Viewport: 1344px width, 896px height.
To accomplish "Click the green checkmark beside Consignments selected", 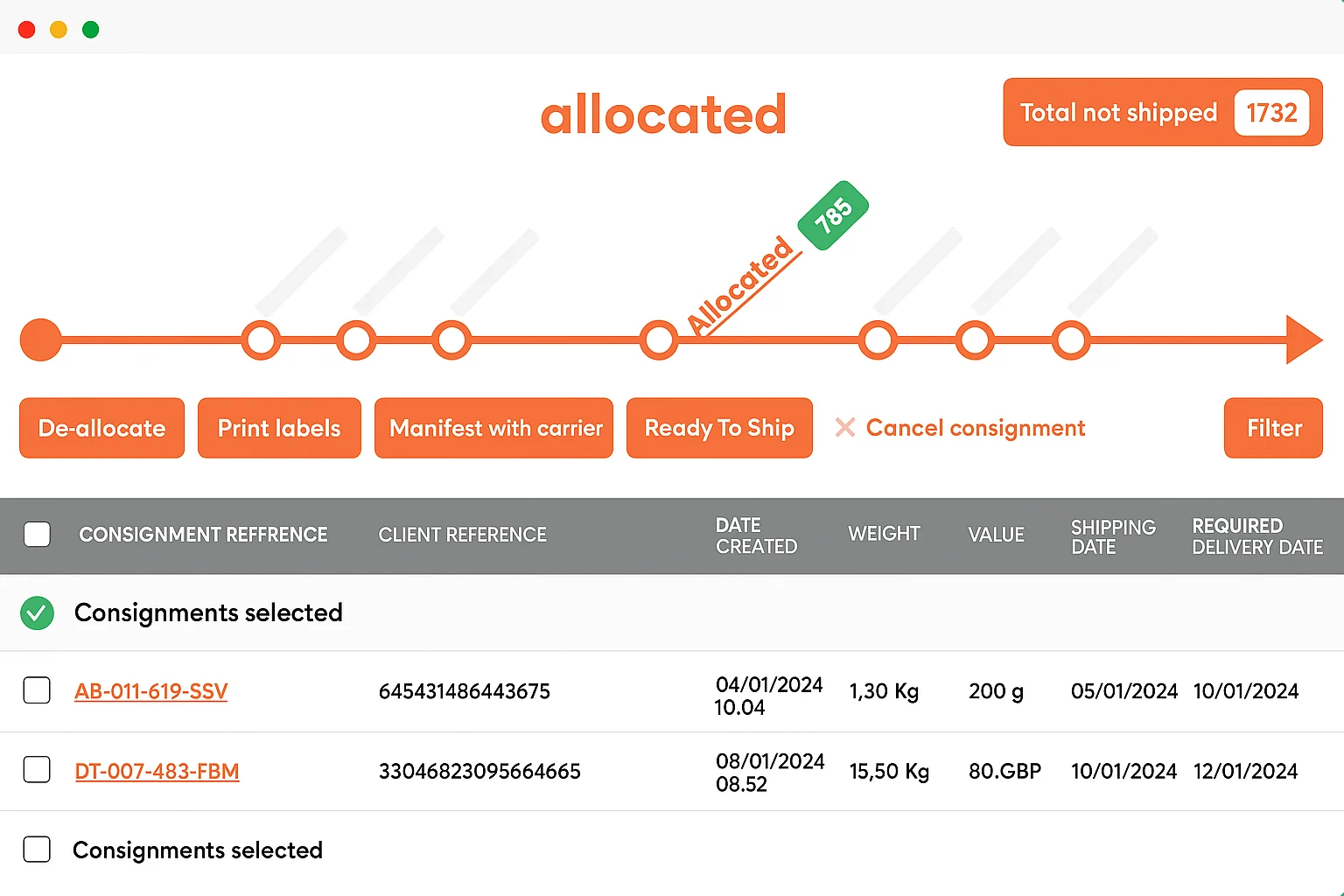I will (x=37, y=612).
